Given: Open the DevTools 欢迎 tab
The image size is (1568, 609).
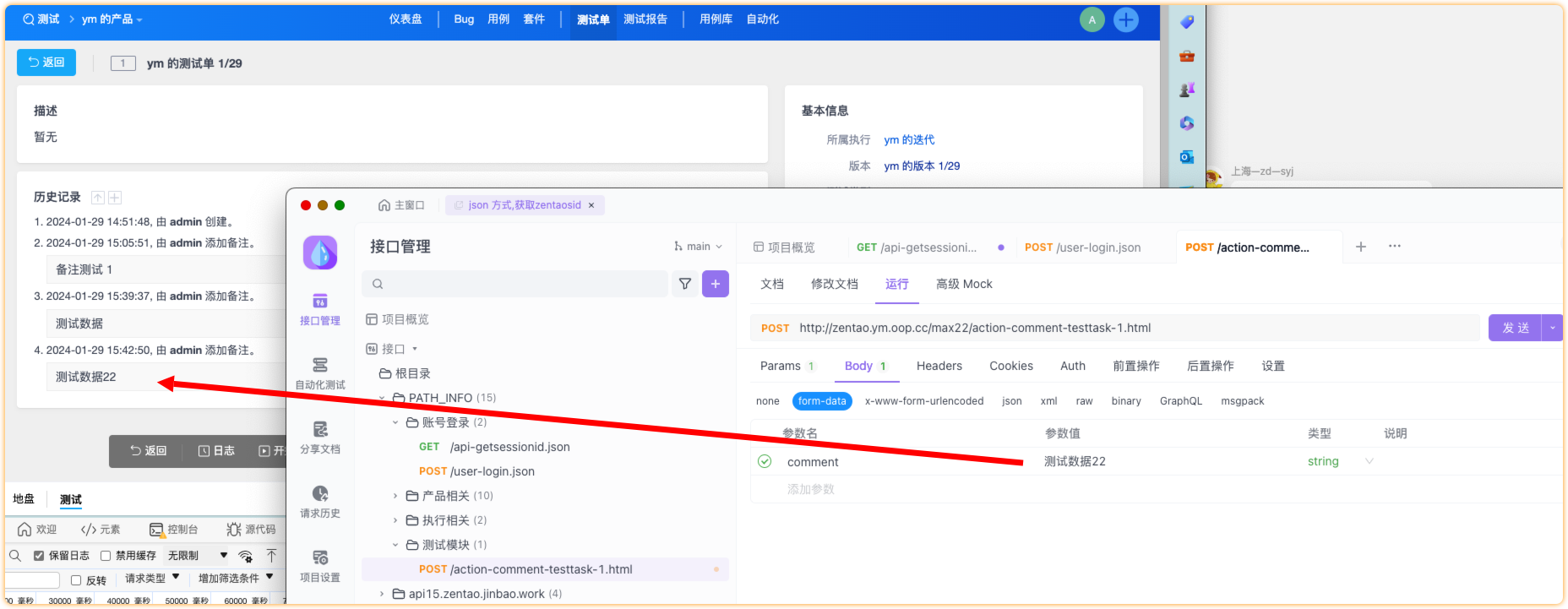Looking at the screenshot, I should [x=37, y=530].
